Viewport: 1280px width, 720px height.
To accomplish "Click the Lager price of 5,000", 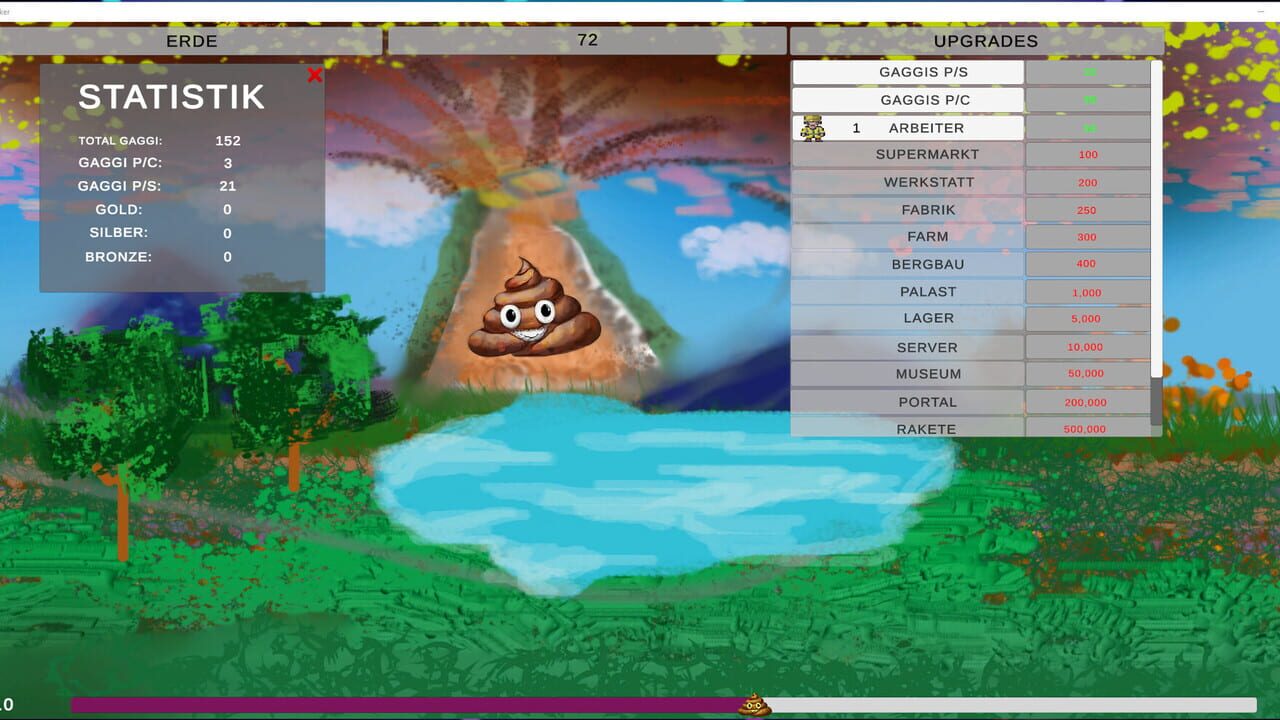I will (x=1088, y=318).
